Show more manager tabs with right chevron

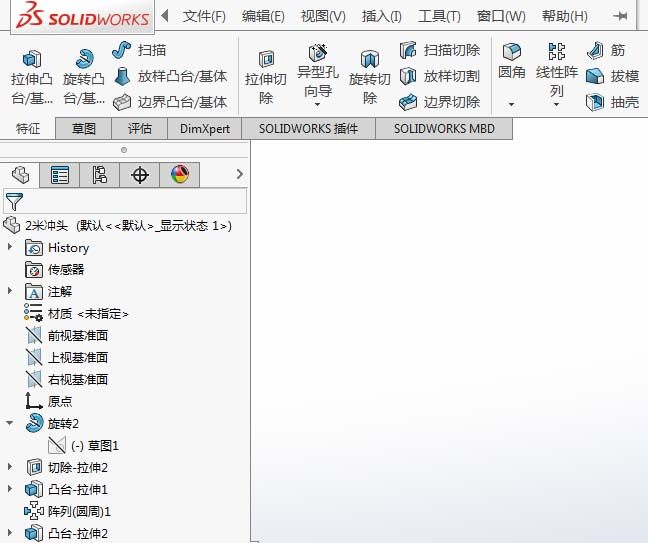(240, 174)
